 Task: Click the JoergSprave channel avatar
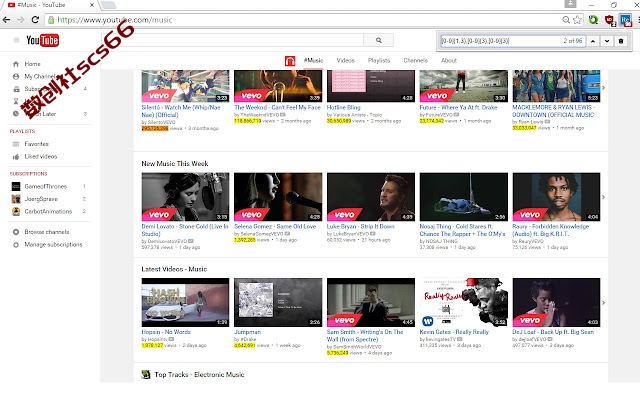point(16,199)
